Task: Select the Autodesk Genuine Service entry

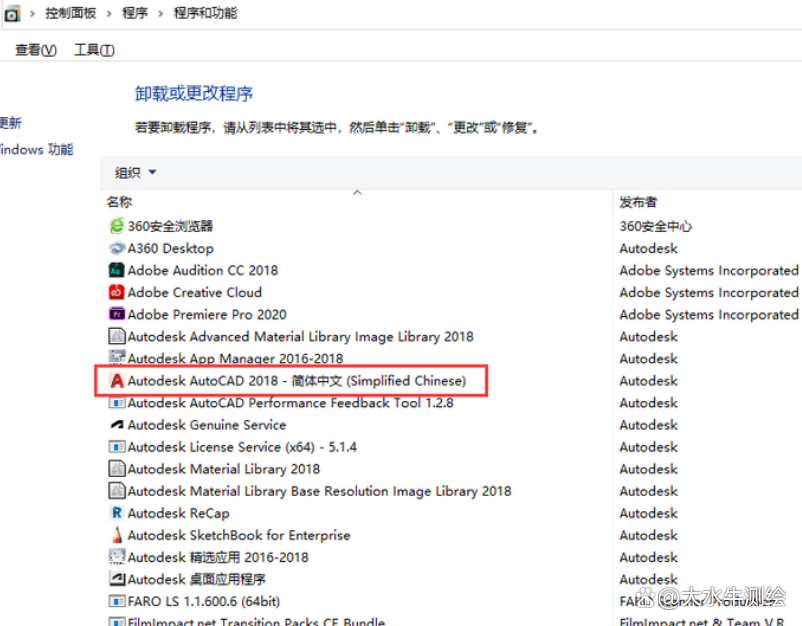Action: point(207,424)
